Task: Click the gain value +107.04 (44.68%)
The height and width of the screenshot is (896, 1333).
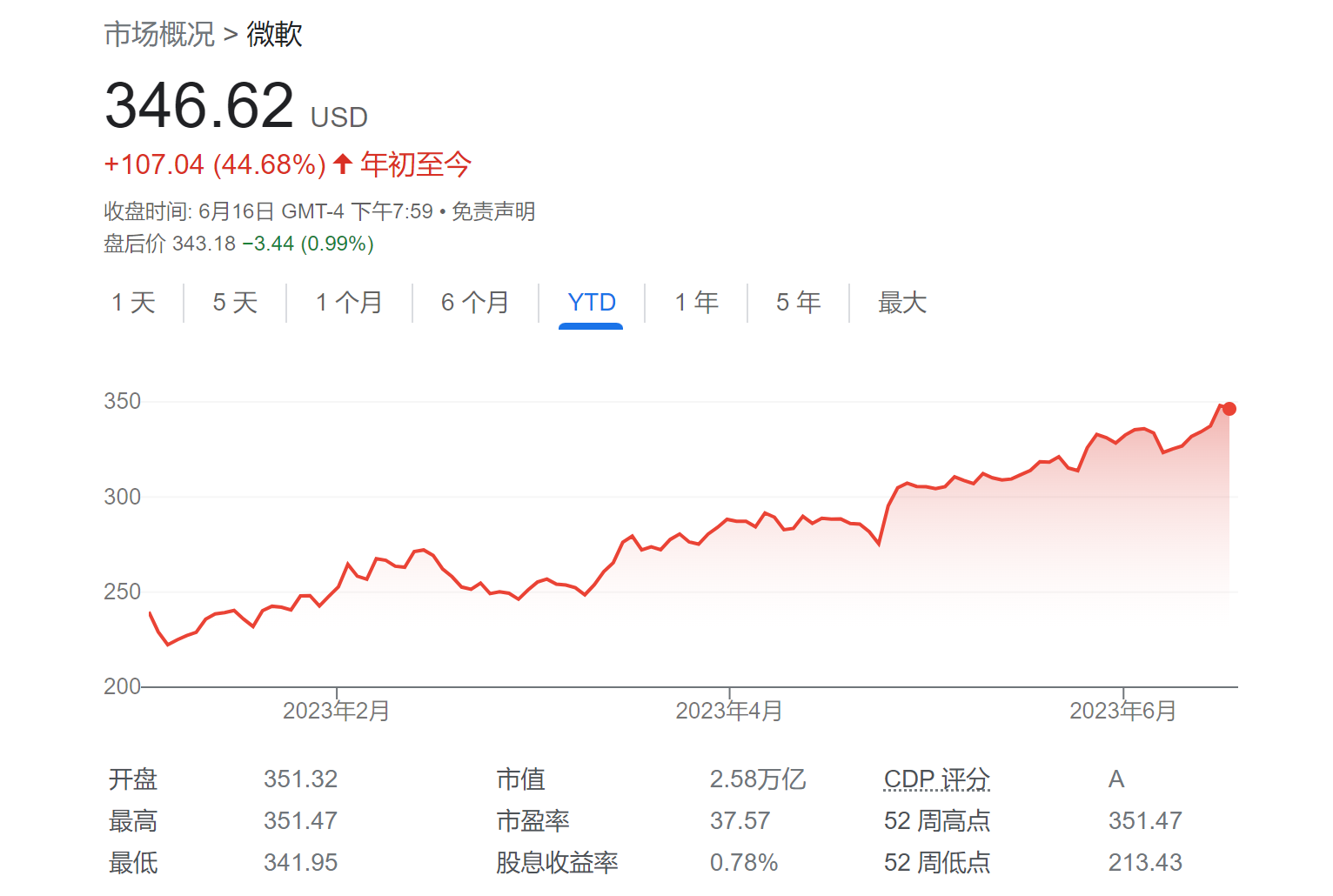Action: click(215, 164)
